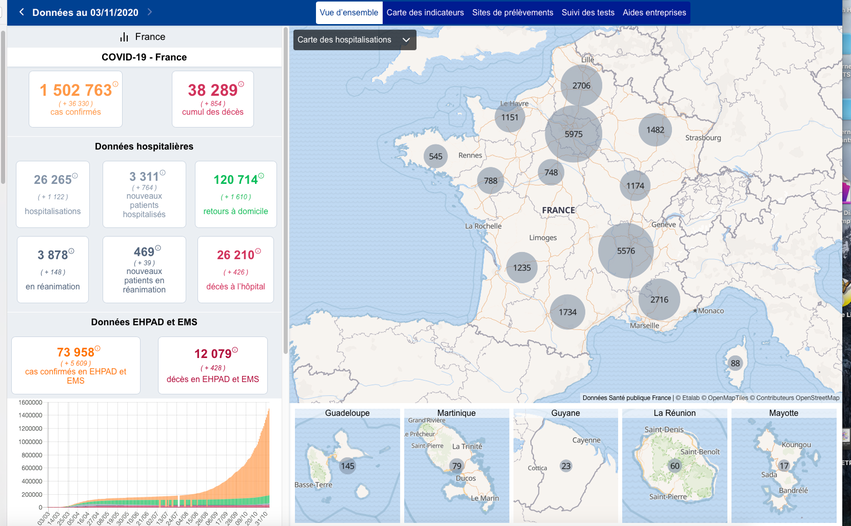Click the COVID-19 - France title

point(144,57)
